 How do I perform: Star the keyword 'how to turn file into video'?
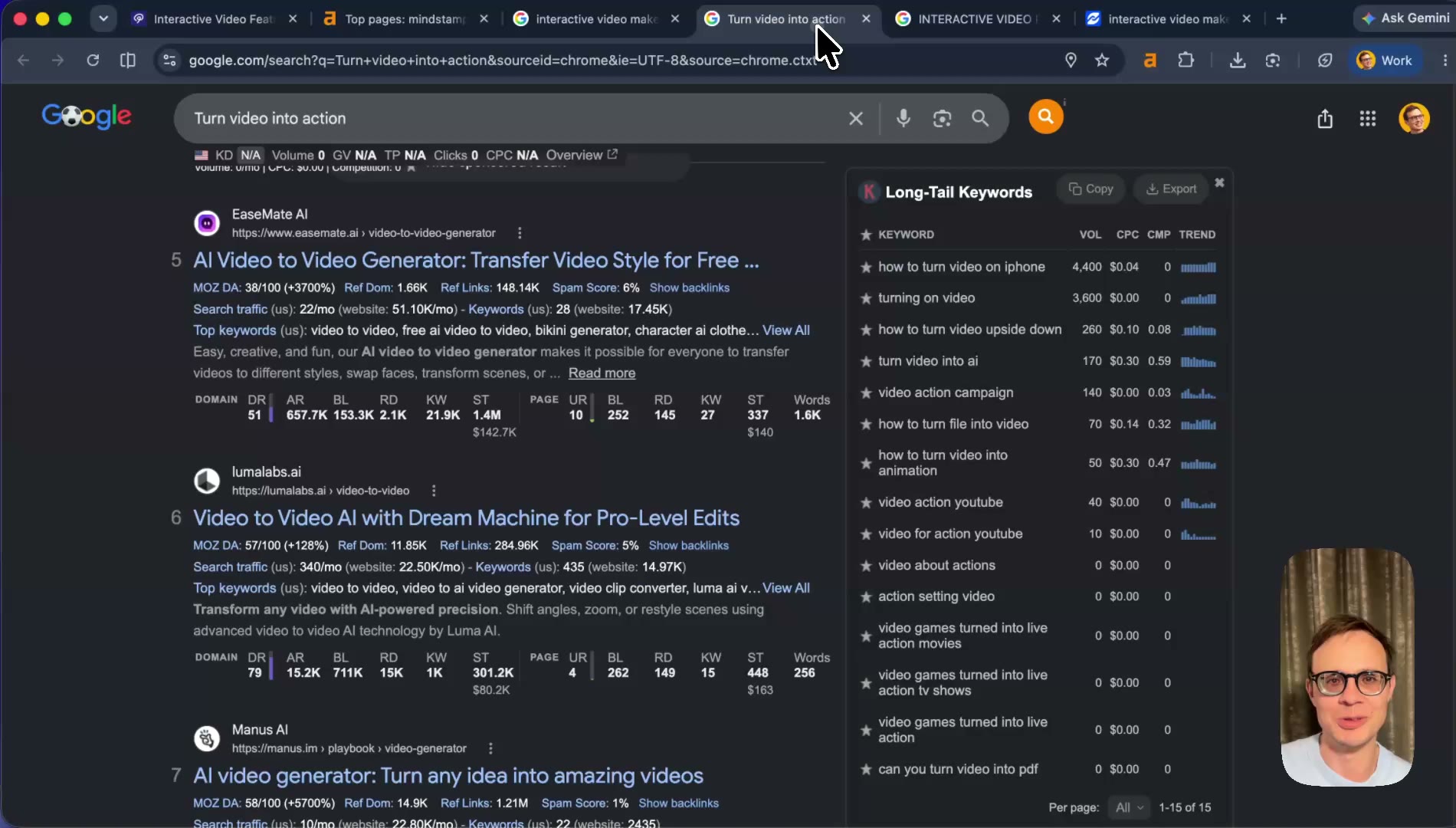click(x=866, y=424)
